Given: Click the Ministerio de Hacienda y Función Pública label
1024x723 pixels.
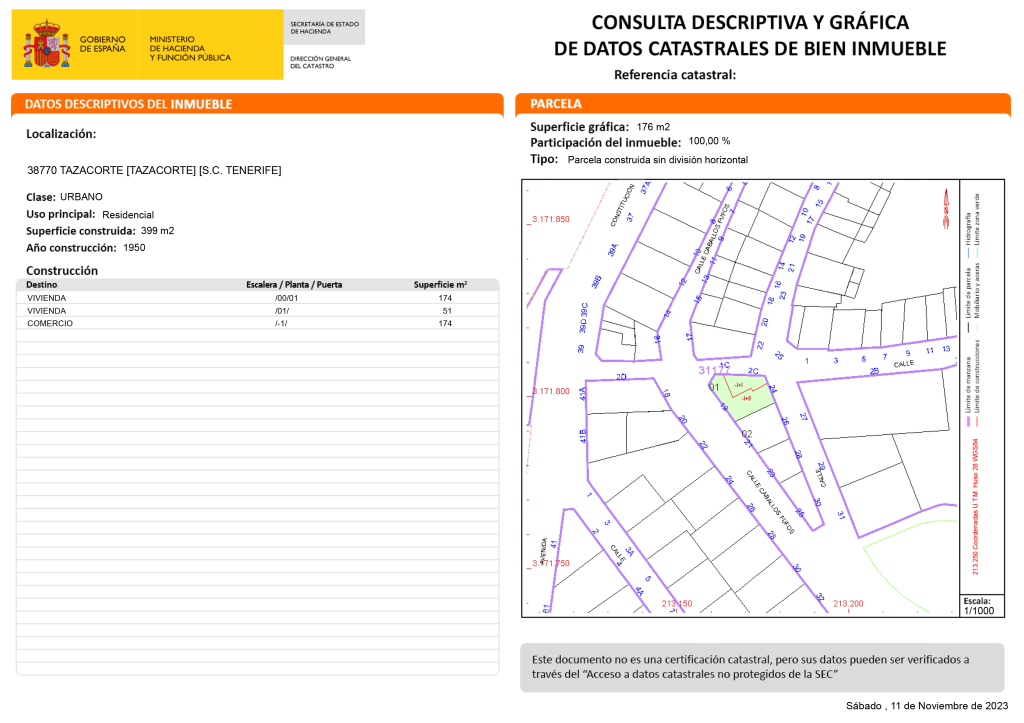Looking at the screenshot, I should [x=189, y=48].
